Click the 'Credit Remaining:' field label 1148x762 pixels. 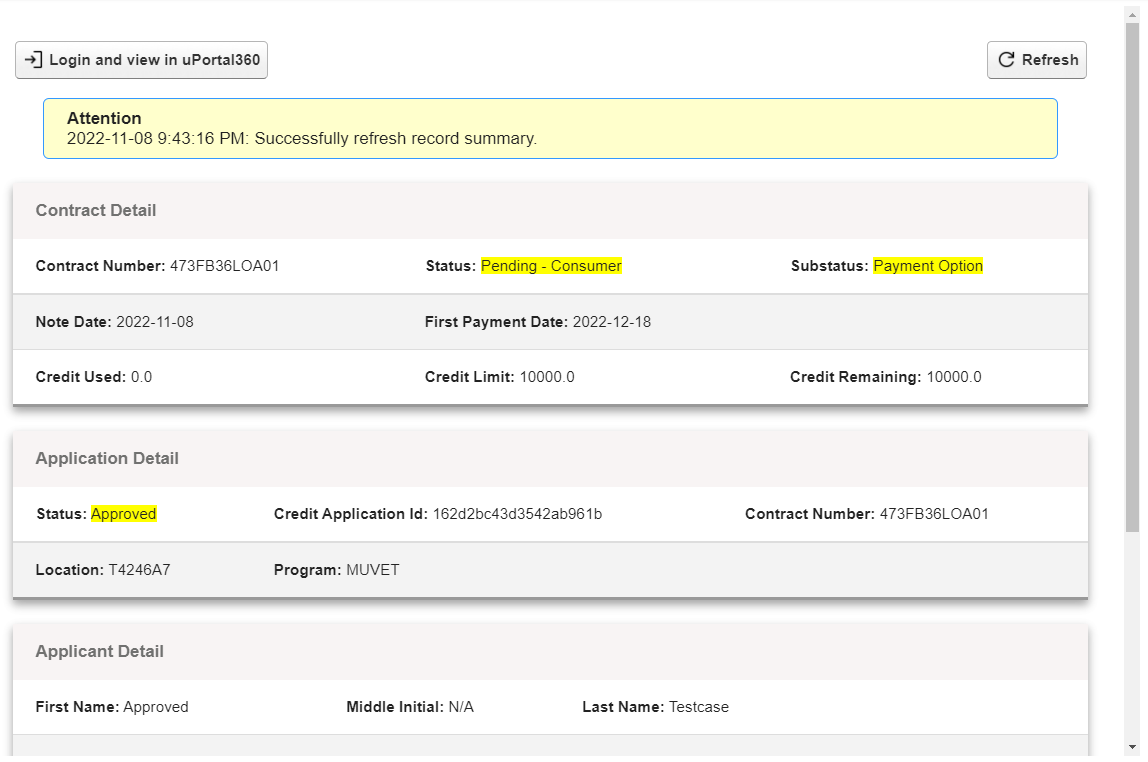click(856, 377)
